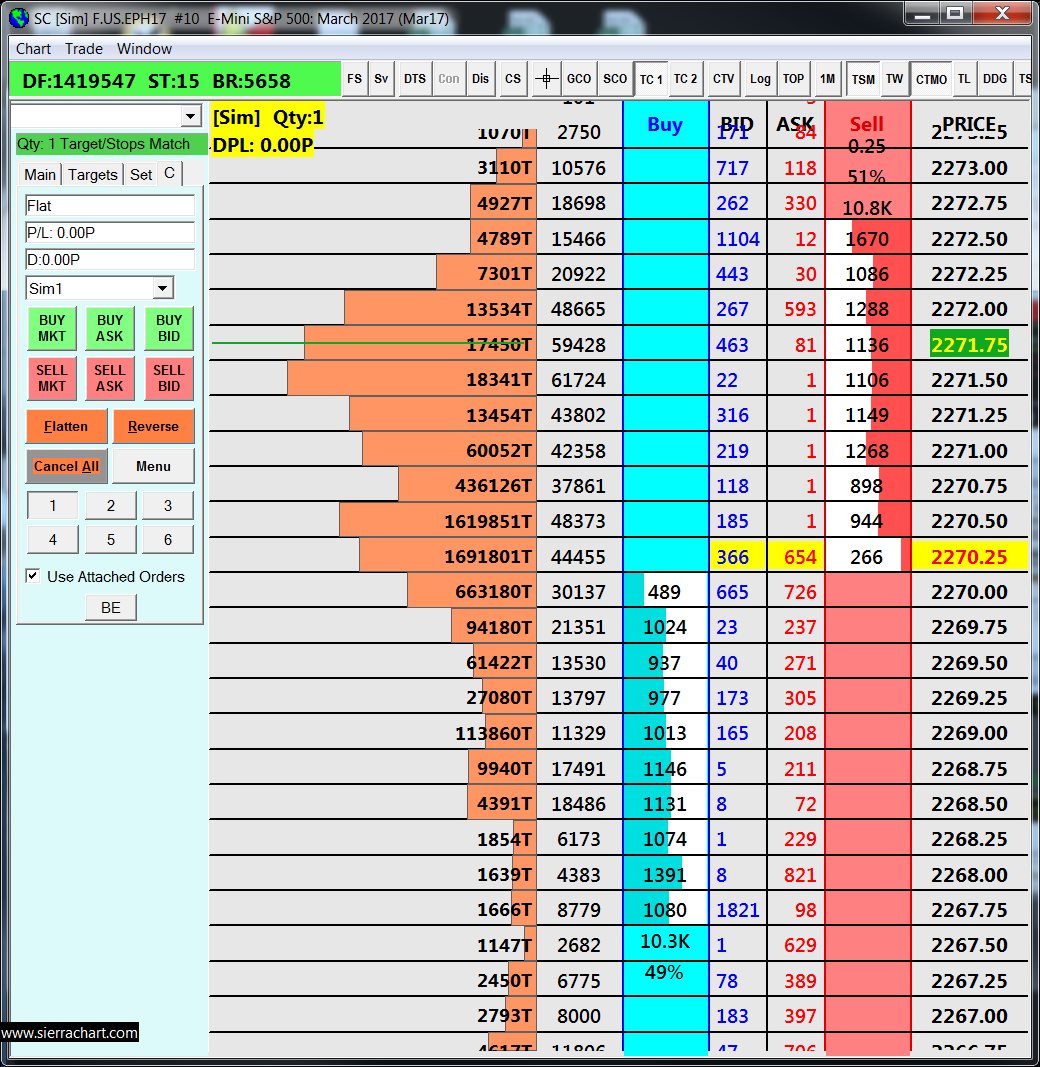Click Sell cell at price 2269.00
Screen dimensions: 1040x1067
coord(868,733)
